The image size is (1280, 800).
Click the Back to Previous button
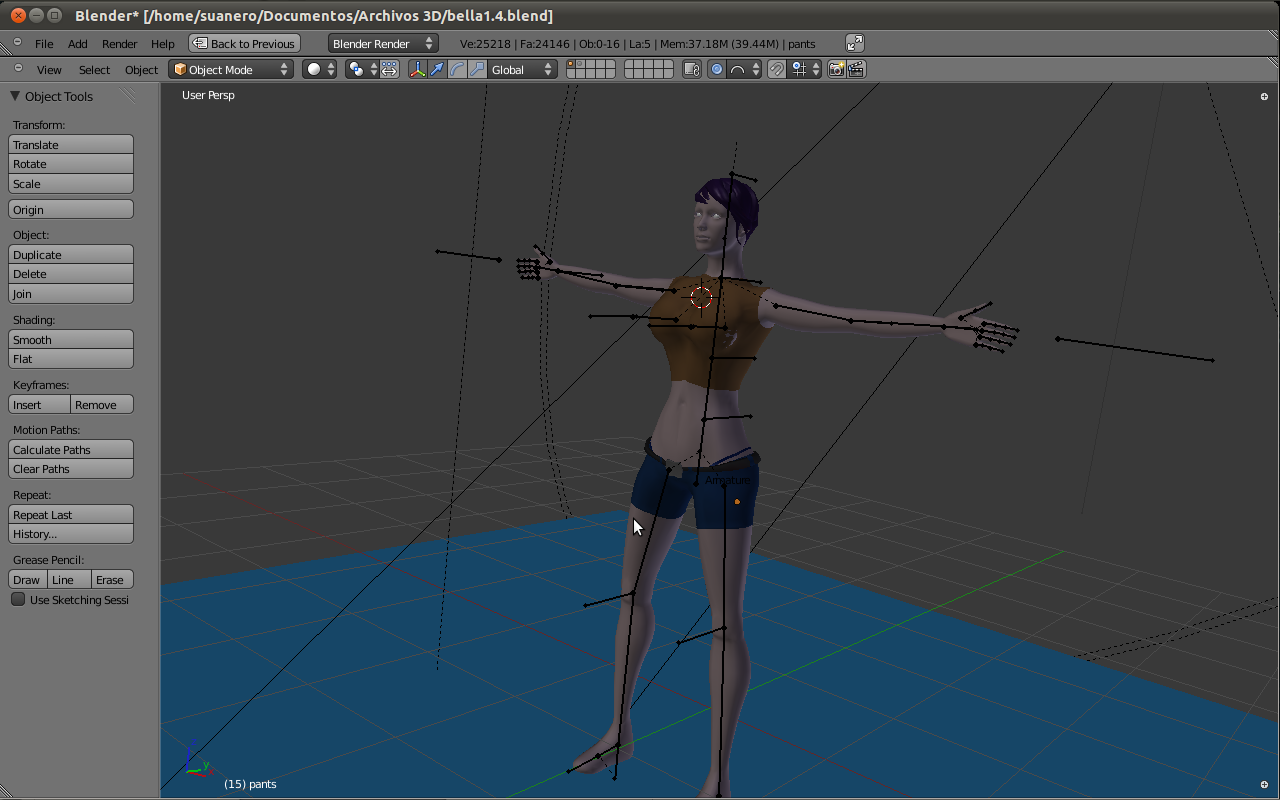coord(244,43)
